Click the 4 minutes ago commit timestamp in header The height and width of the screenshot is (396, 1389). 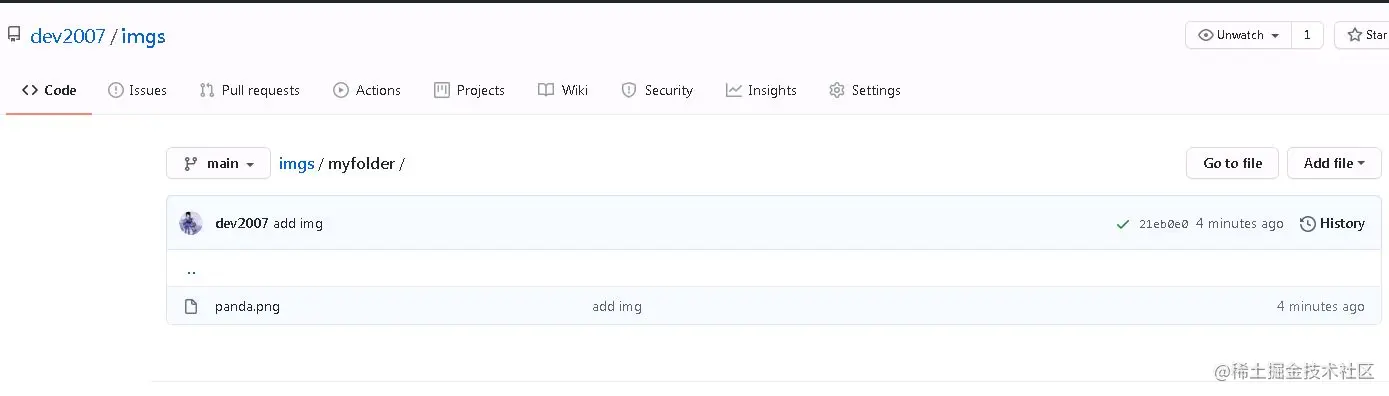click(1239, 223)
